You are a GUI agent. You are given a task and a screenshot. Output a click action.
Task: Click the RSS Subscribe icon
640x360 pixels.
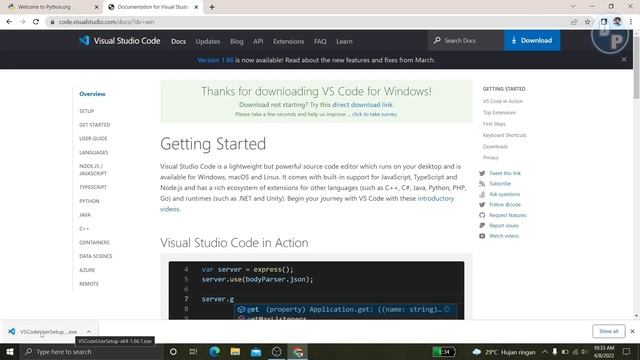482,184
